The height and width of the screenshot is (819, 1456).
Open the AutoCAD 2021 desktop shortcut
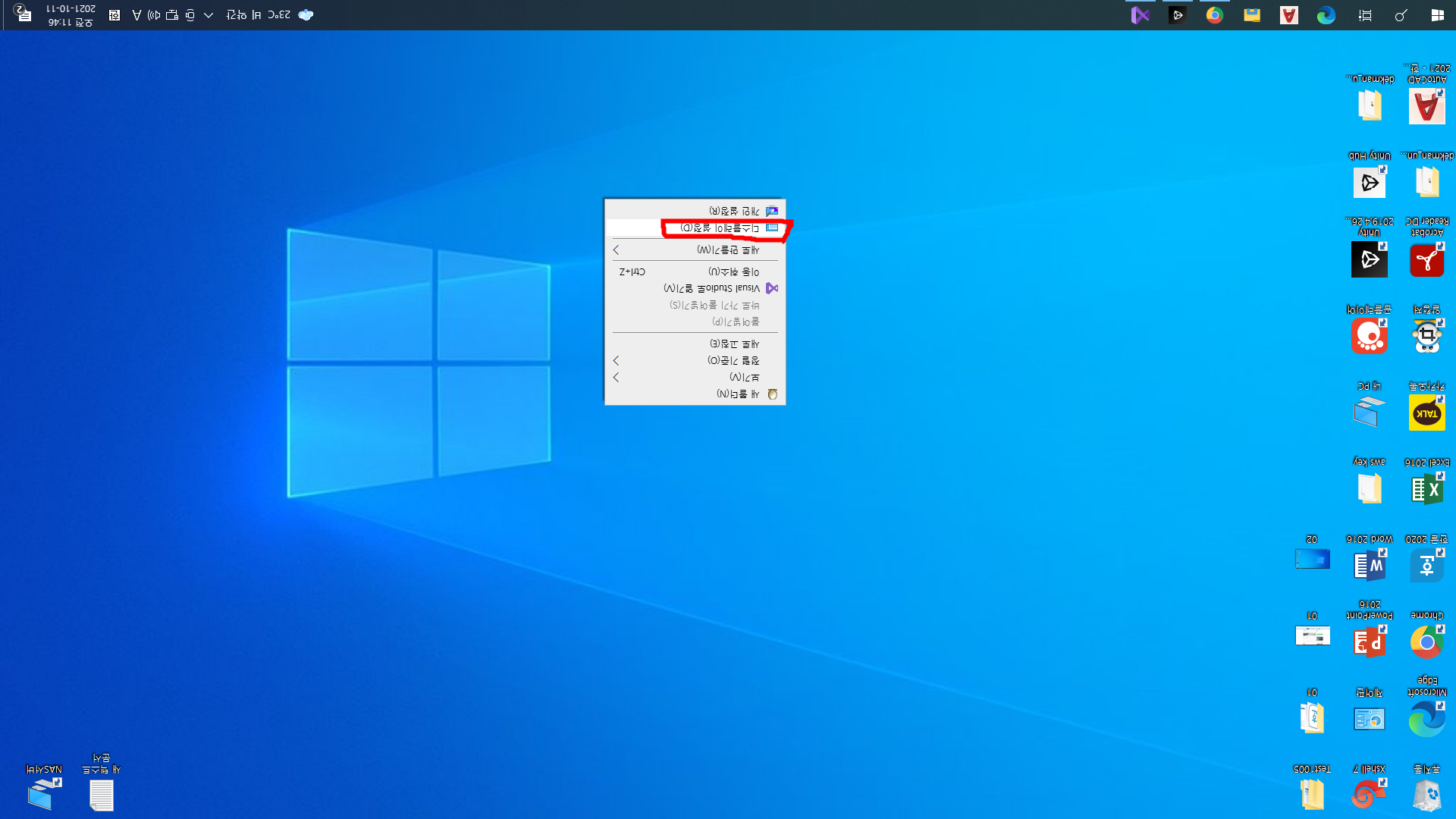coord(1426,96)
